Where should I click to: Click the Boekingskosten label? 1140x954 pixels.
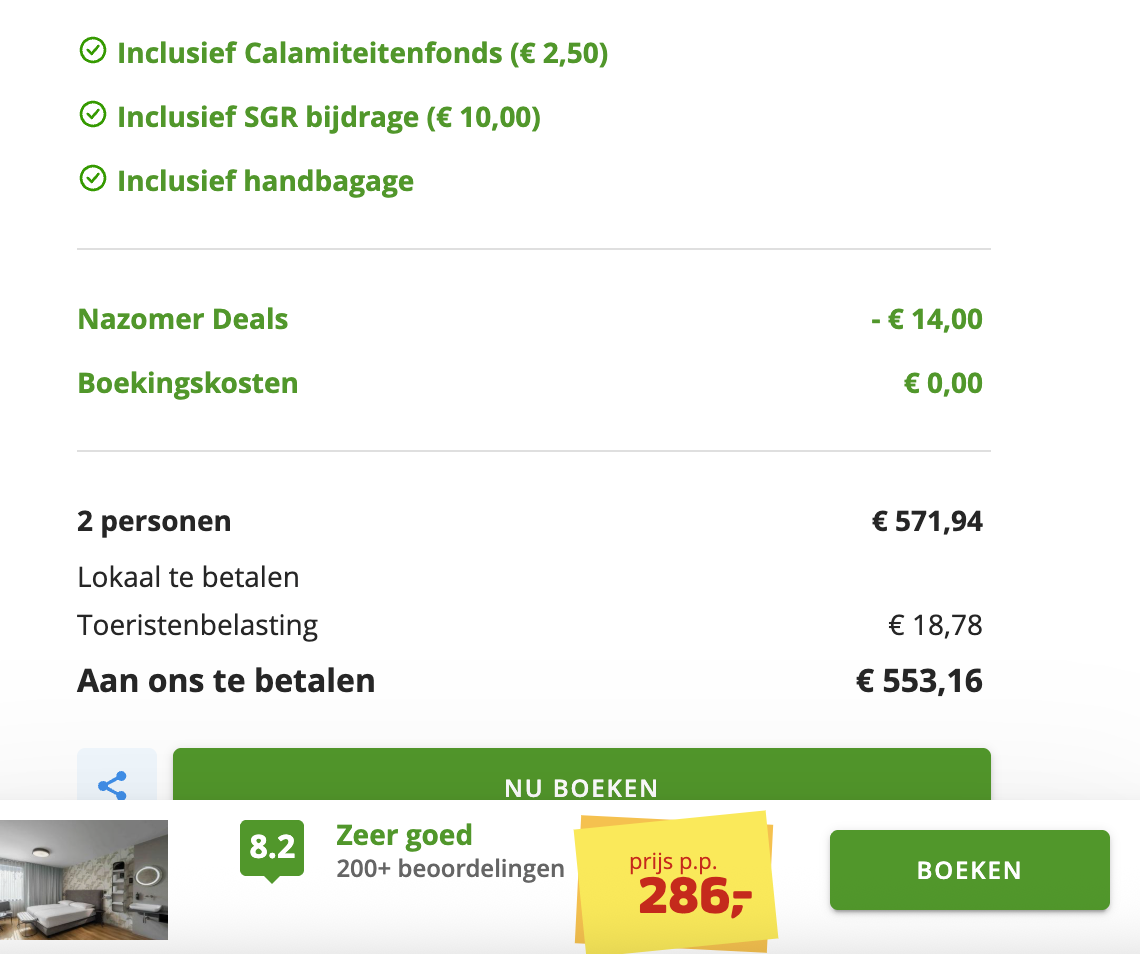[188, 384]
